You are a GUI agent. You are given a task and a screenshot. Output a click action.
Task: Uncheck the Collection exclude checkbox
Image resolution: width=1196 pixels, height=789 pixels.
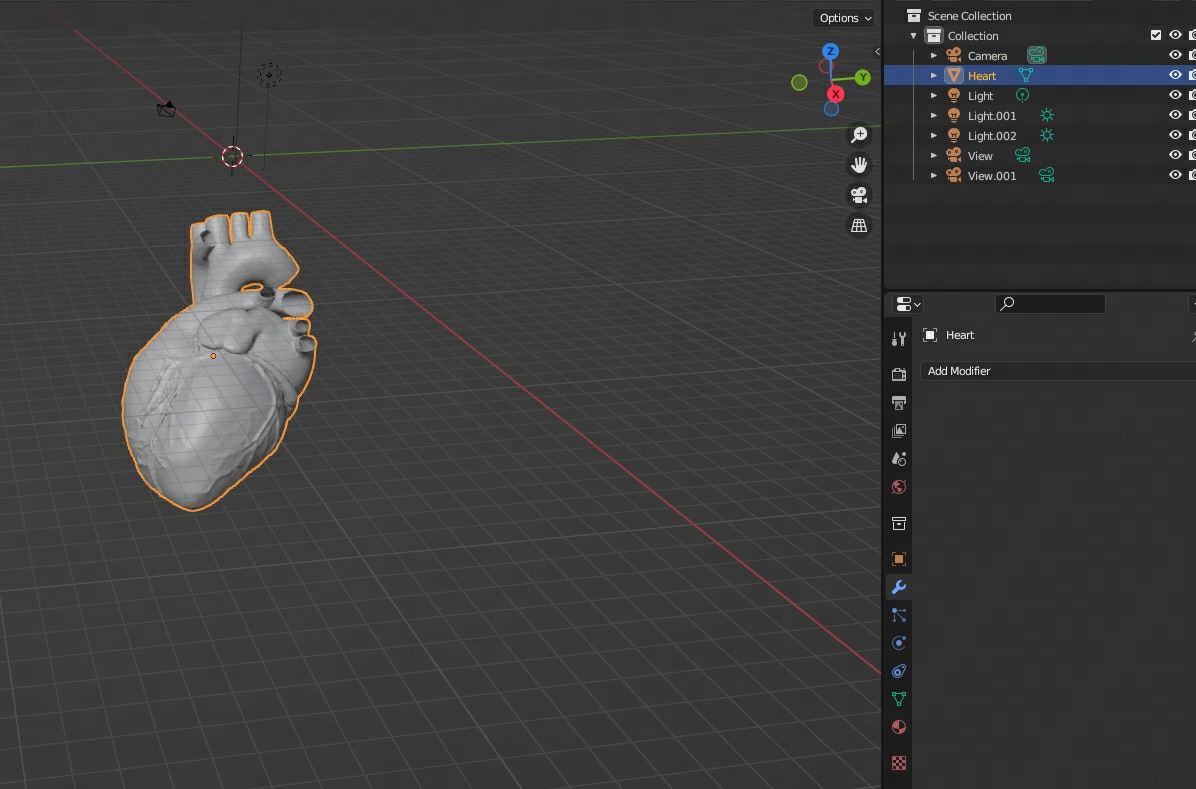[x=1156, y=35]
